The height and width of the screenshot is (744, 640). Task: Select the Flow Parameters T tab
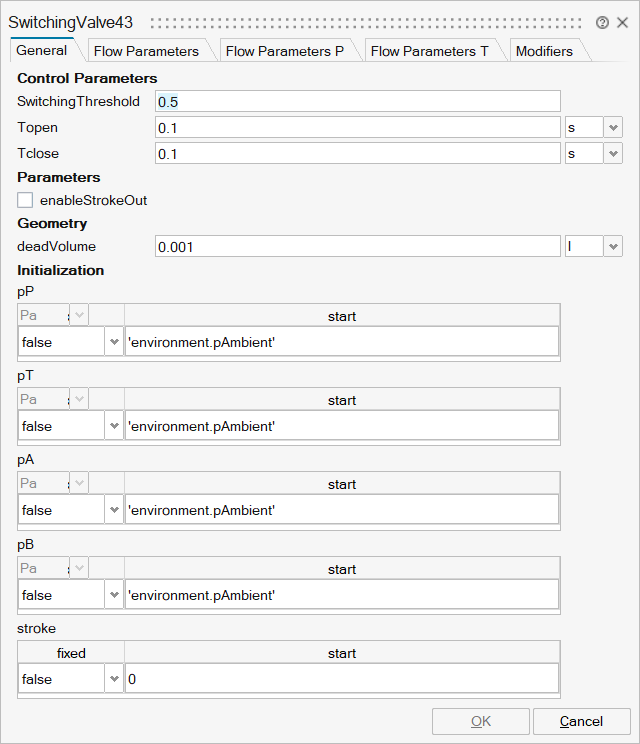point(430,51)
